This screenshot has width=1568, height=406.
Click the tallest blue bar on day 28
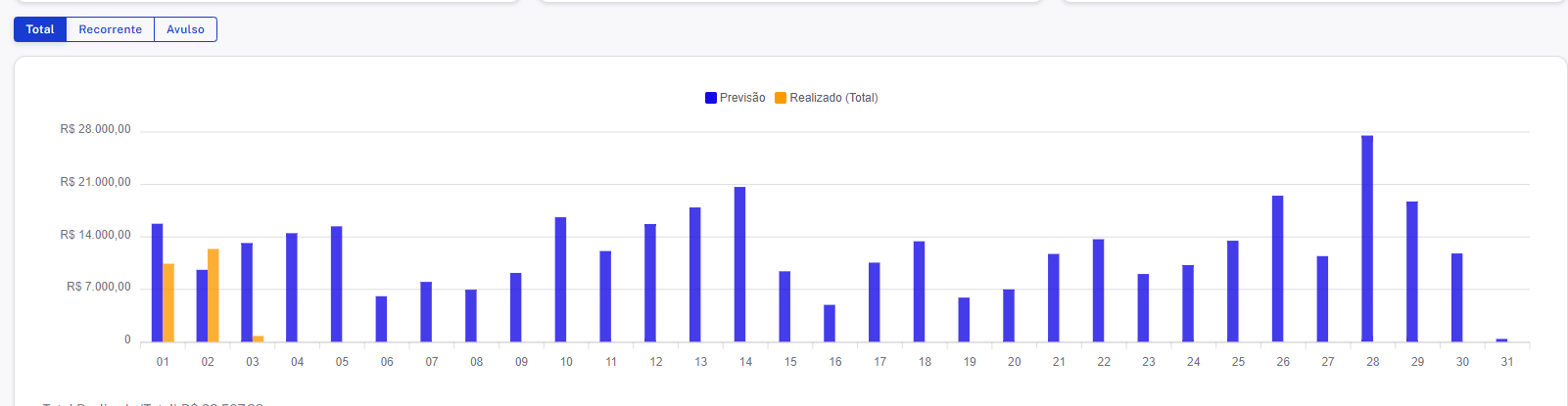[1367, 239]
